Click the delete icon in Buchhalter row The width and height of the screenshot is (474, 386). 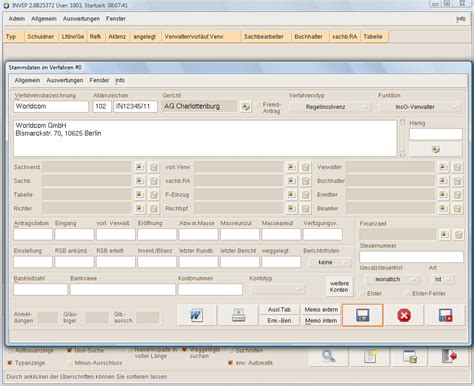click(457, 181)
